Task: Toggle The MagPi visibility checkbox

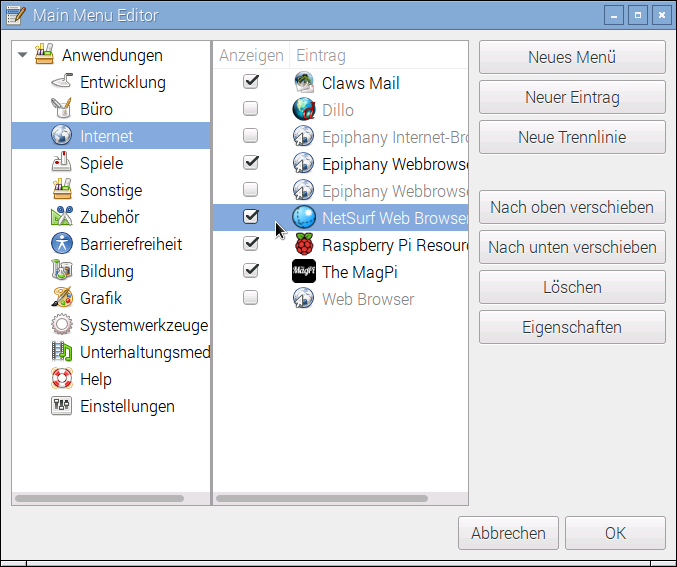Action: (x=251, y=271)
